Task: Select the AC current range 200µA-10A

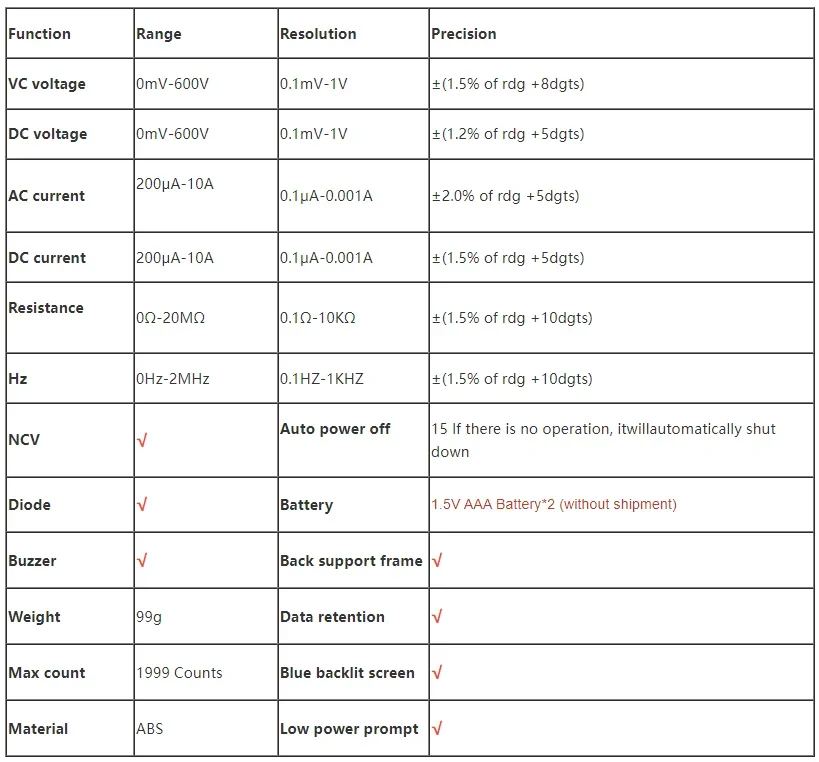Action: pyautogui.click(x=175, y=184)
